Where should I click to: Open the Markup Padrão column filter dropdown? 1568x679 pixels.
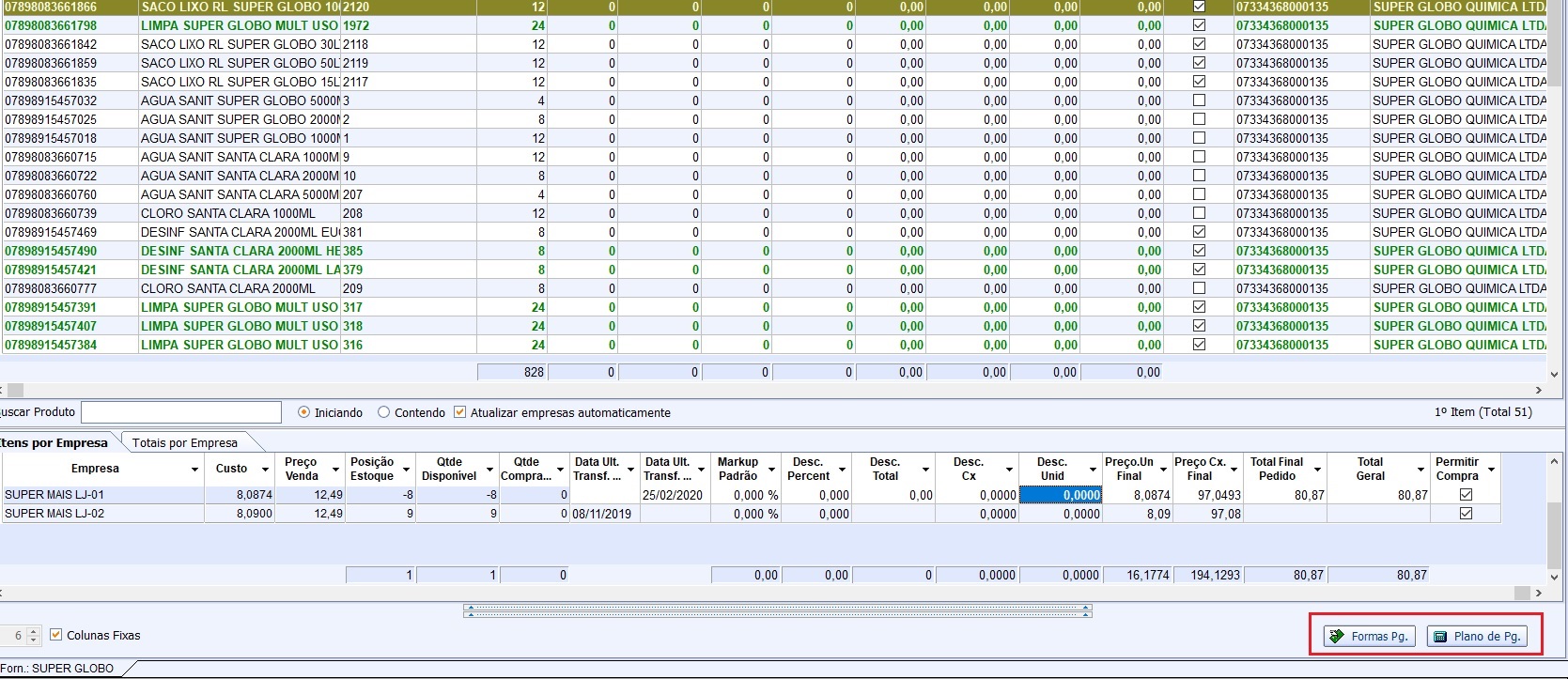[x=771, y=469]
